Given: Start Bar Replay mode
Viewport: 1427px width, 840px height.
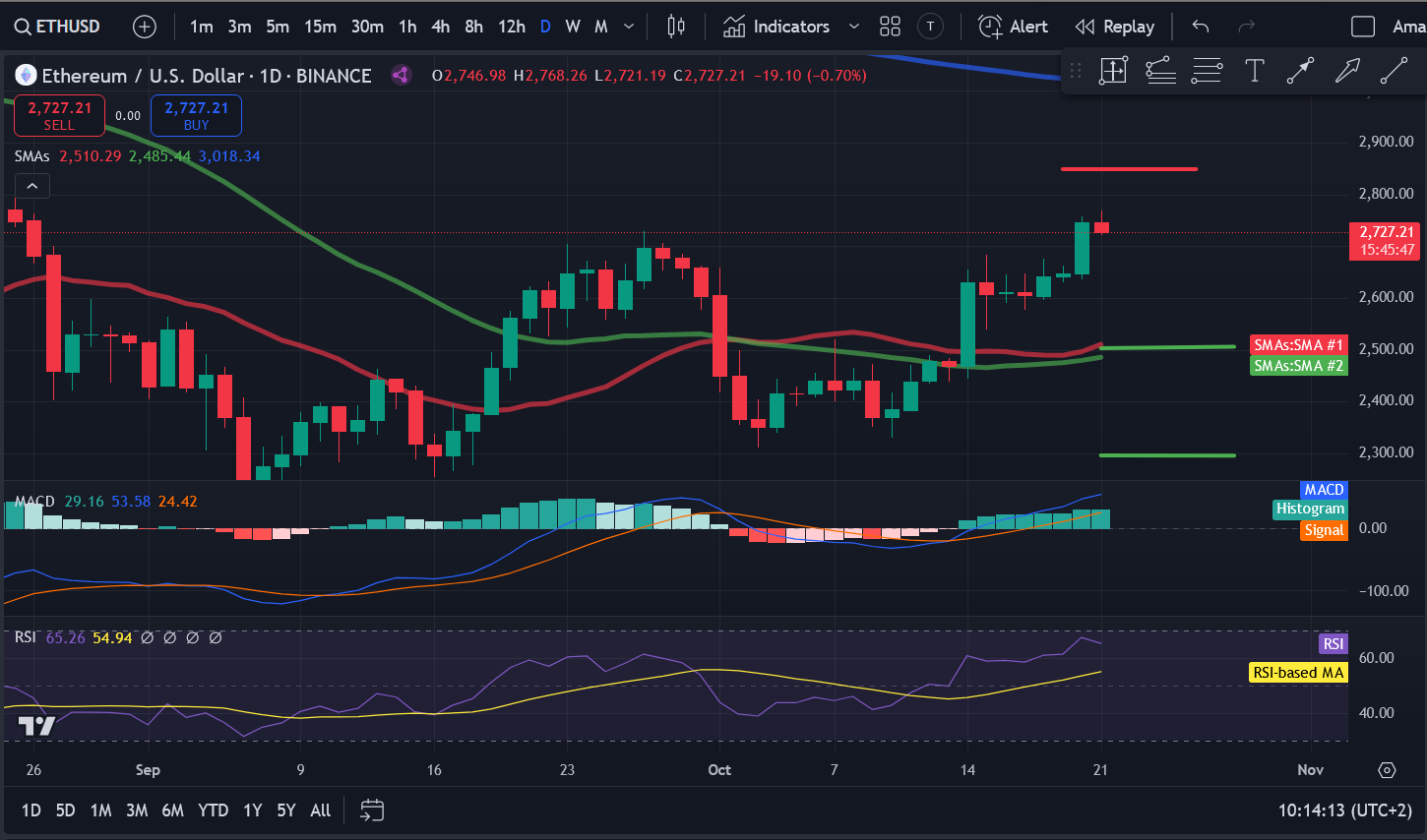Looking at the screenshot, I should pos(1115,27).
